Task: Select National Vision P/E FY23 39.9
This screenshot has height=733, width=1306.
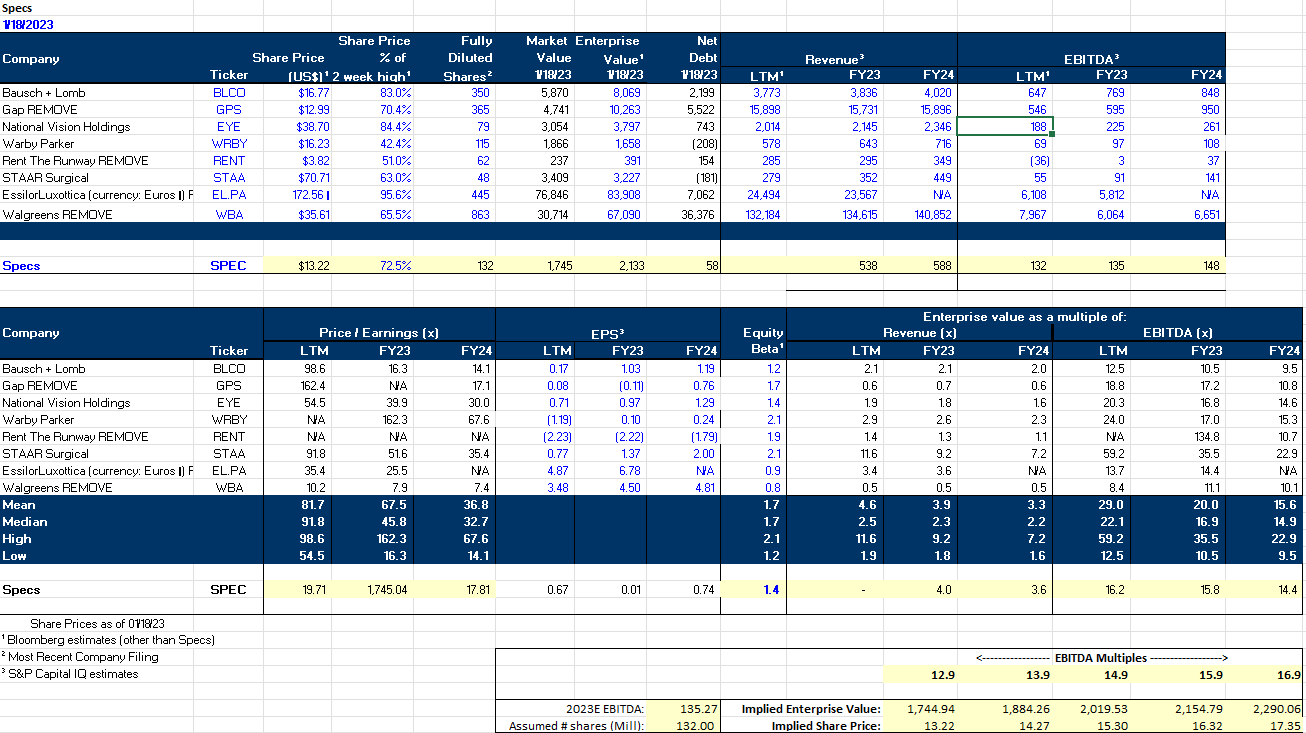Action: click(x=399, y=403)
